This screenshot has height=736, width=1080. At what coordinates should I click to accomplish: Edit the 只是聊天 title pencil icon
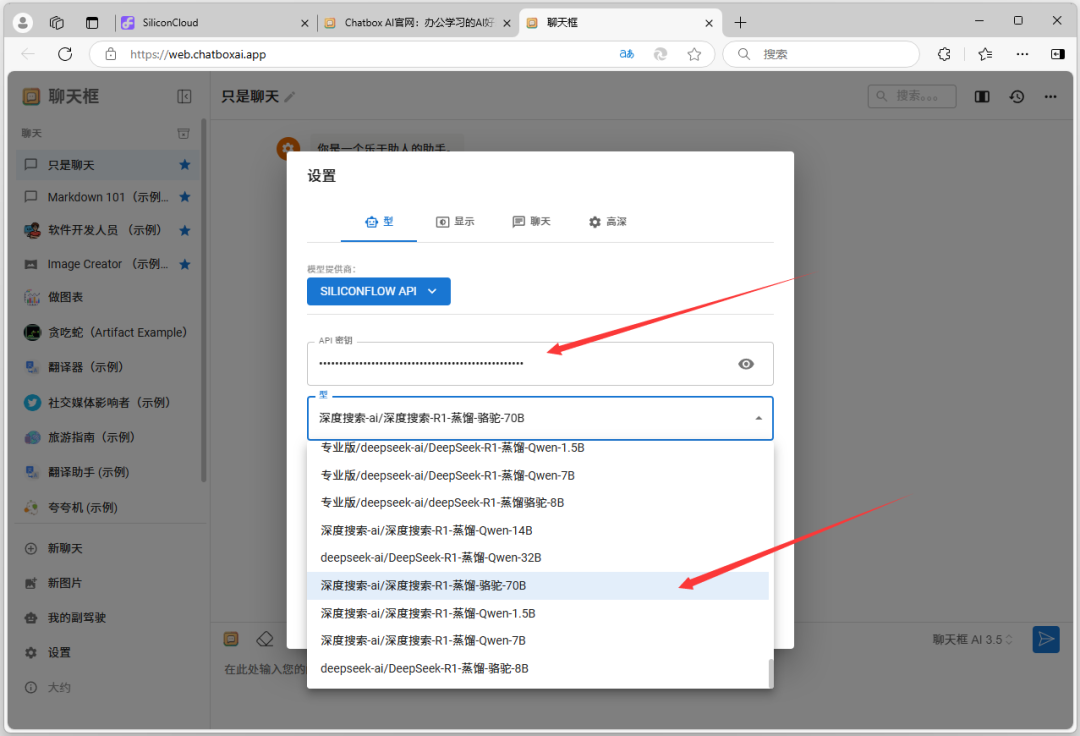click(290, 97)
